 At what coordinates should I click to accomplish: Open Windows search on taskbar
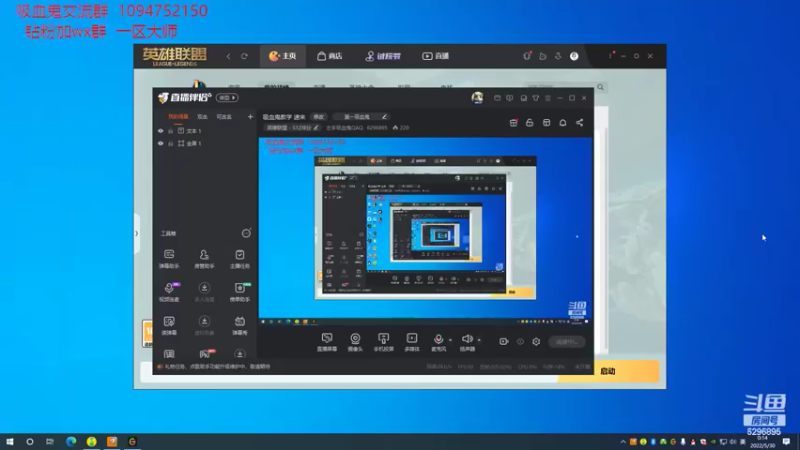tap(30, 442)
